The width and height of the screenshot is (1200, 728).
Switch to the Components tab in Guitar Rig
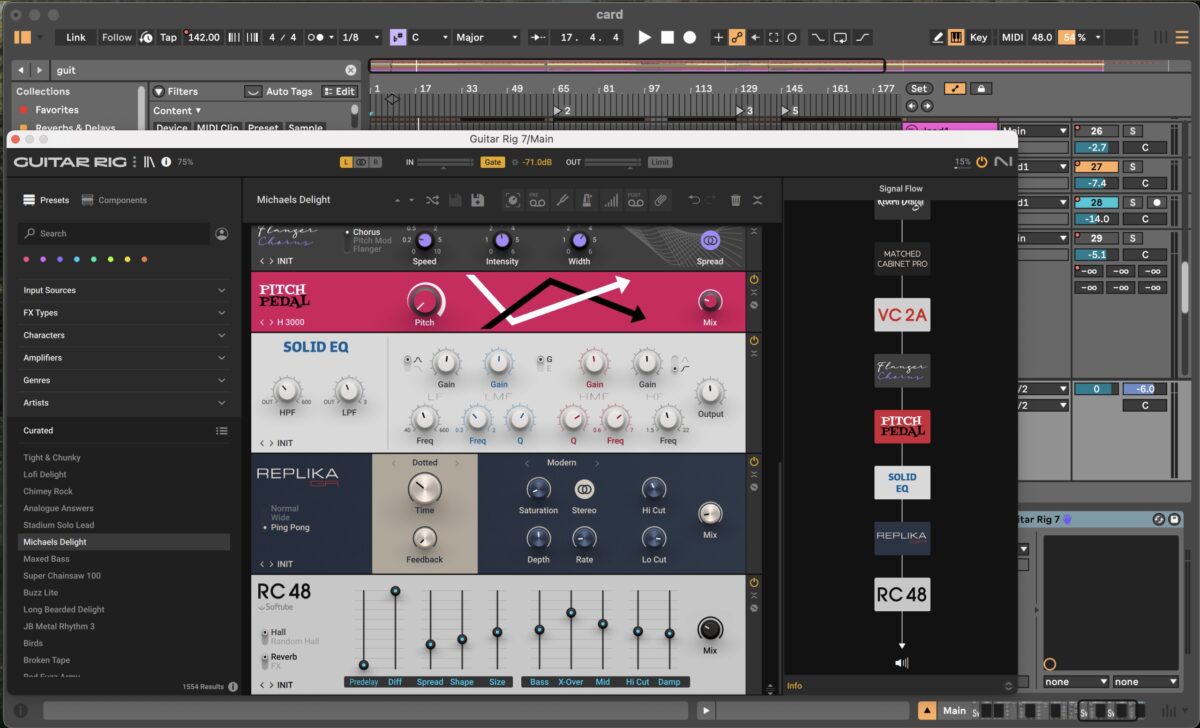(x=114, y=200)
